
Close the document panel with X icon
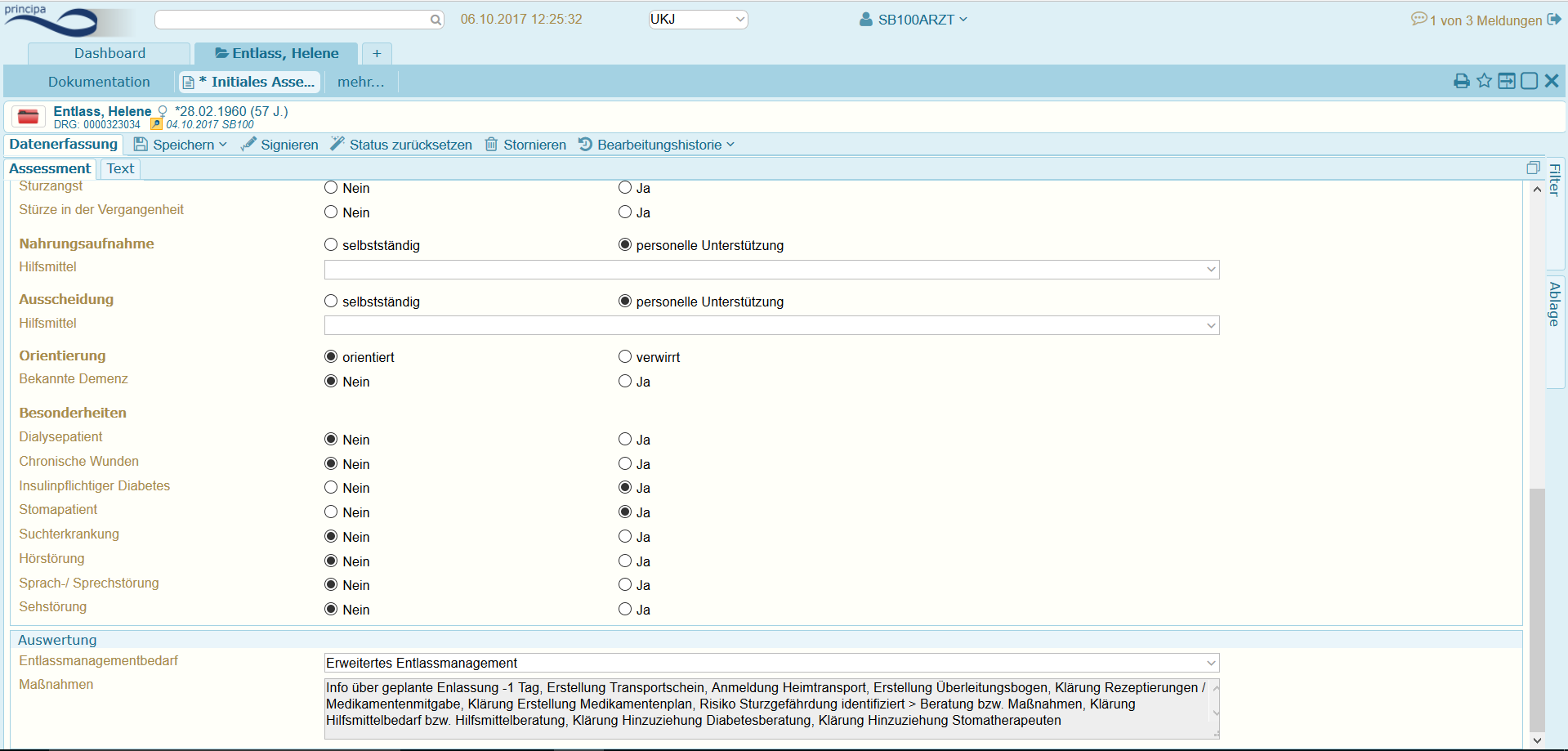tap(1552, 80)
